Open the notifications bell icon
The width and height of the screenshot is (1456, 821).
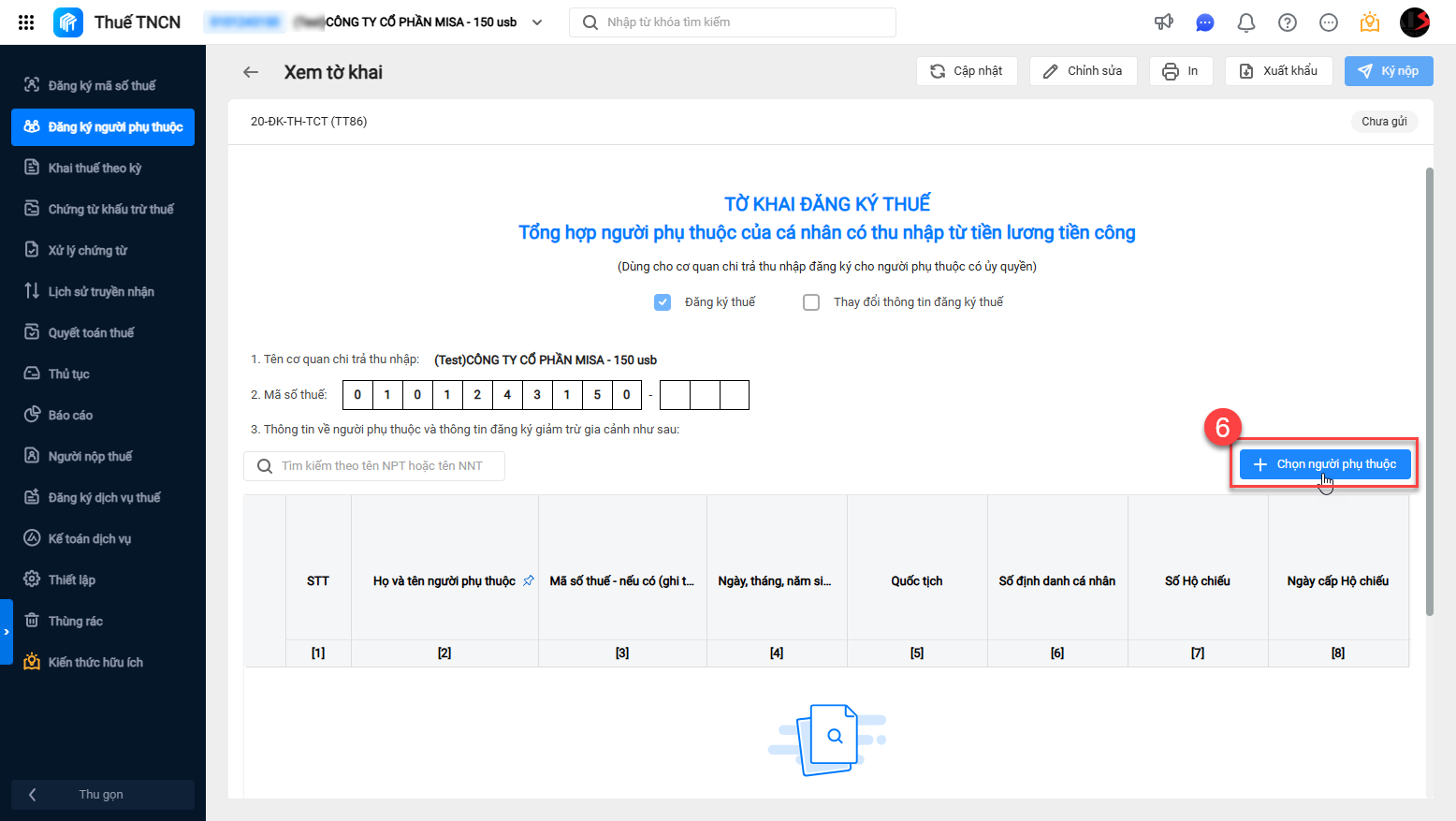pos(1246,22)
